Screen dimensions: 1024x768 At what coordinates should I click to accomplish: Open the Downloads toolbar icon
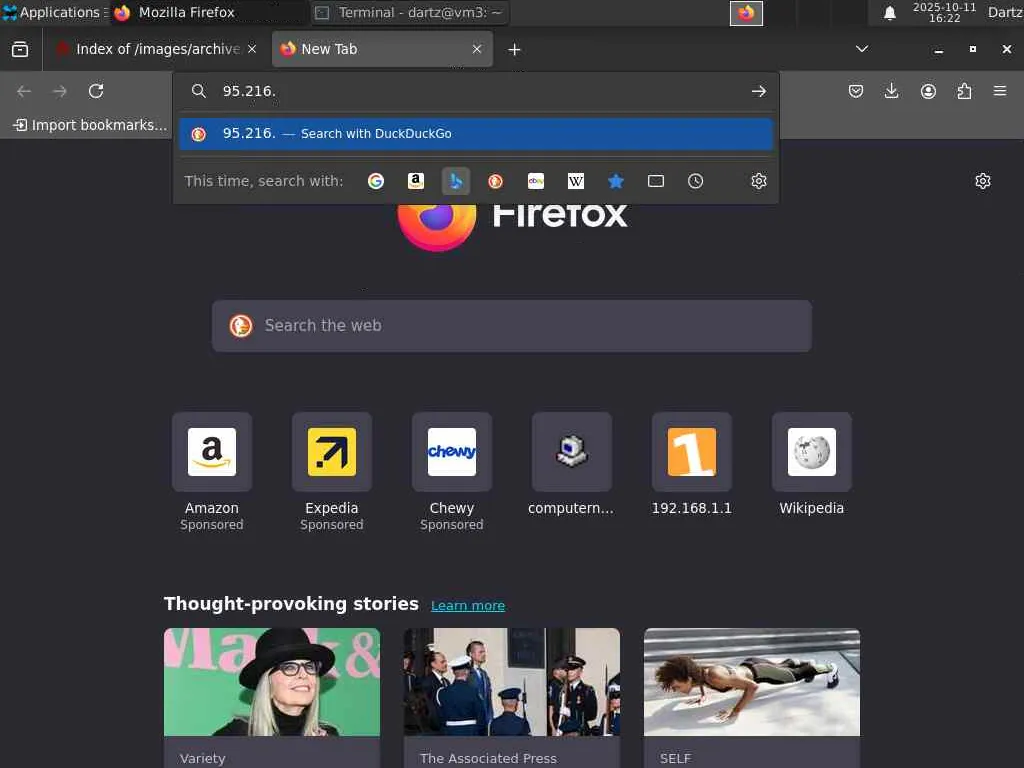coord(891,91)
